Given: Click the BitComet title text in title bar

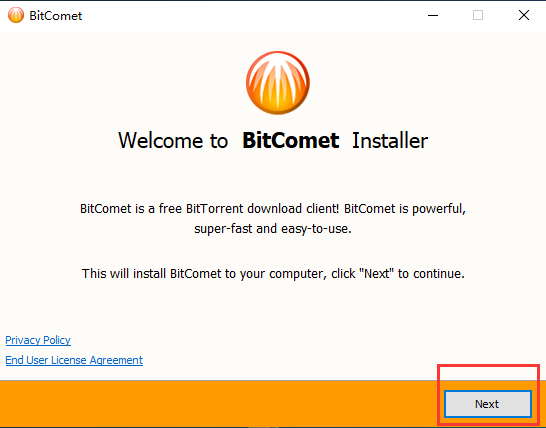Looking at the screenshot, I should 56,16.
